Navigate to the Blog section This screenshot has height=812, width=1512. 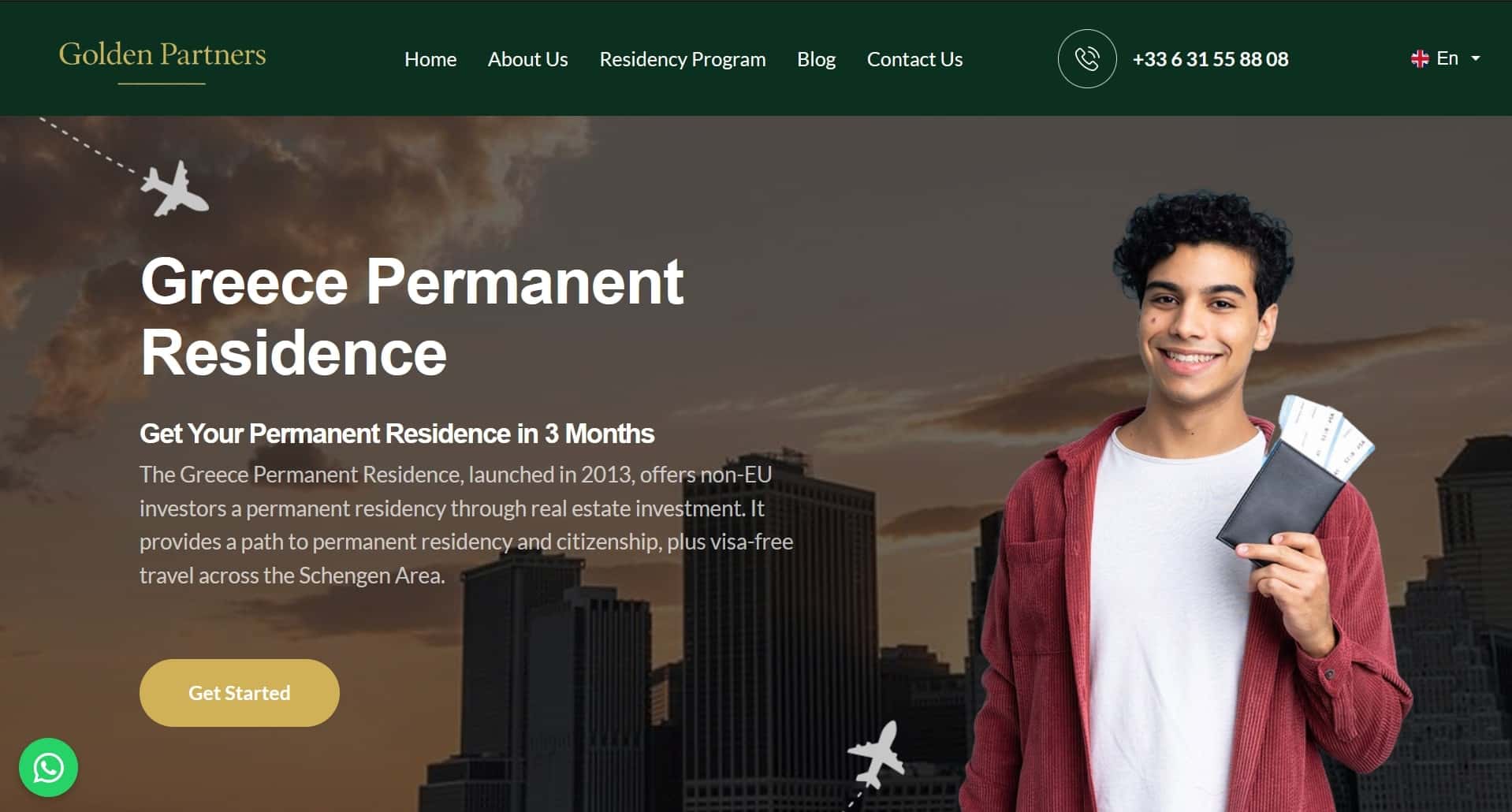pyautogui.click(x=816, y=59)
